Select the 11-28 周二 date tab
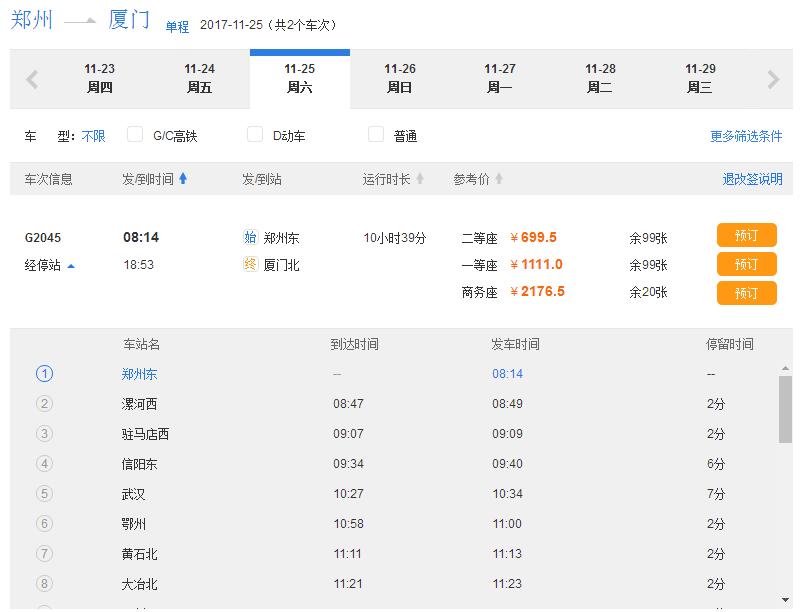Screen dimensions: 802x612 (x=602, y=78)
